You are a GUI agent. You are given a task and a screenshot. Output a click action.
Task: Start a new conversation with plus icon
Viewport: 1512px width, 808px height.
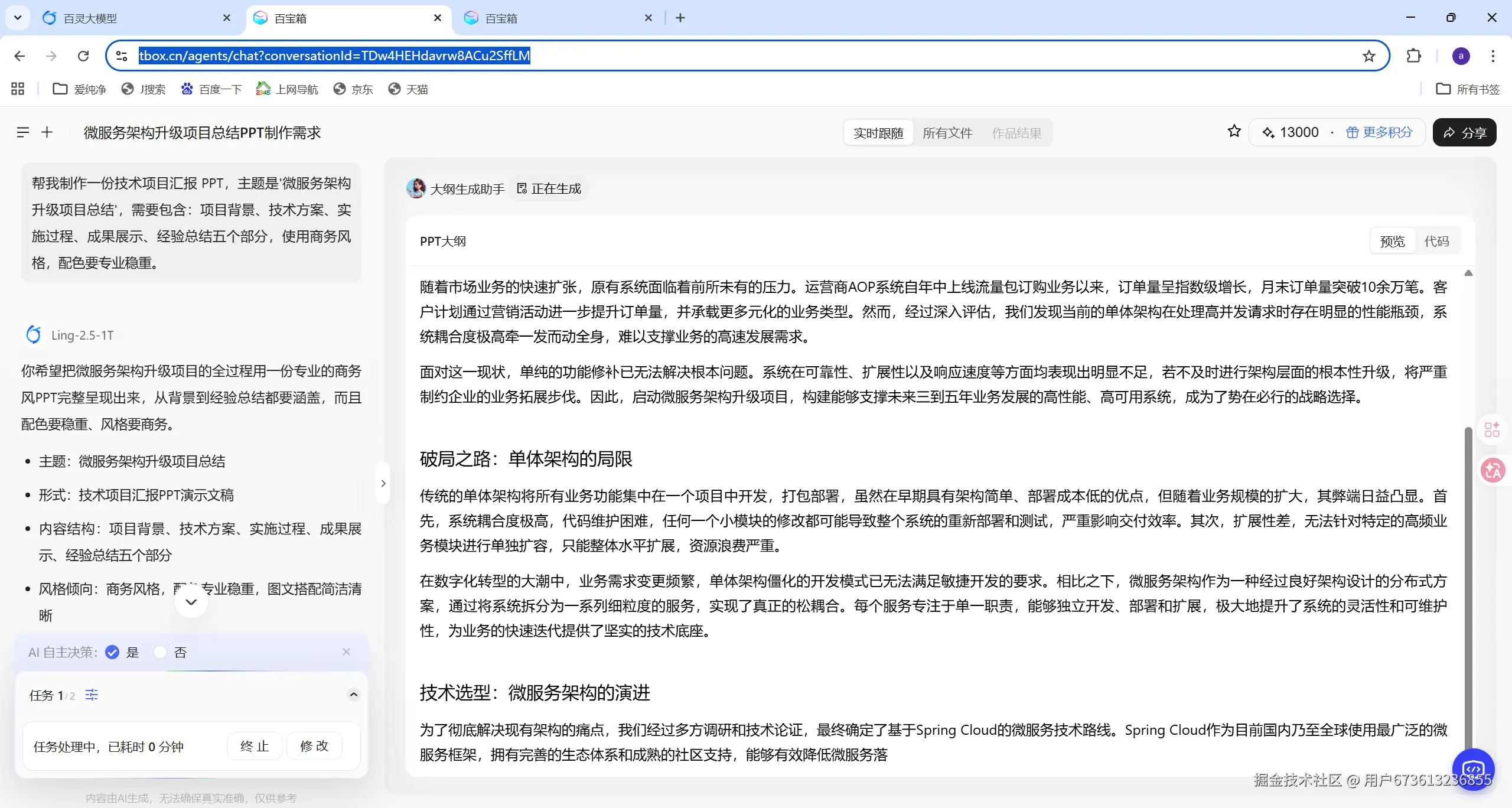point(47,132)
